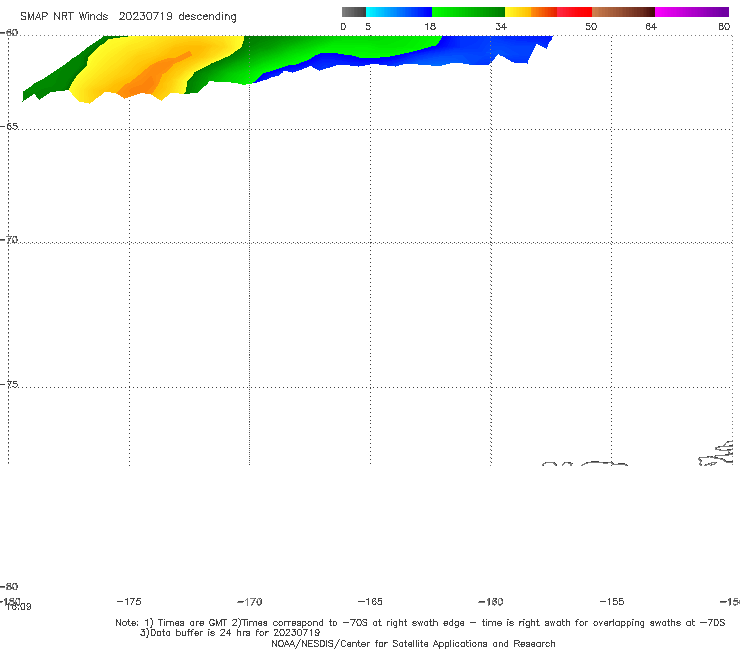Click the latitude label "-65"
Screen dimensions: 740x650
point(9,127)
